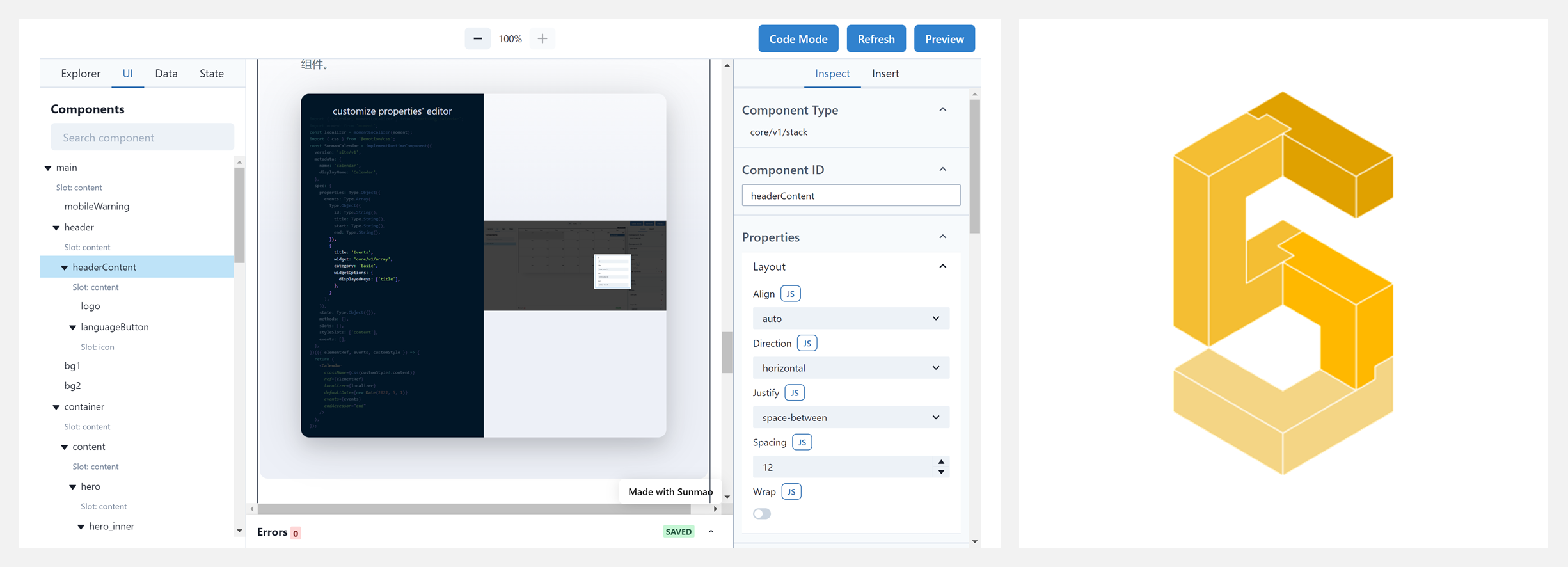Collapse the Component ID section
This screenshot has height=567, width=1568.
pos(942,169)
